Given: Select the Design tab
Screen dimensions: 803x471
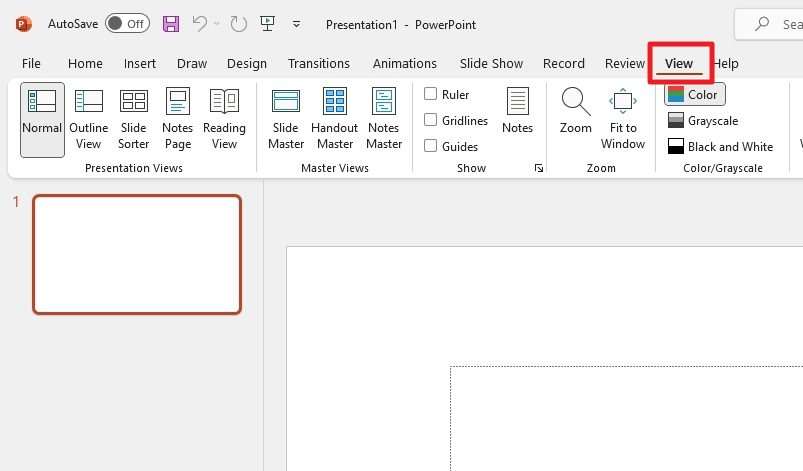Looking at the screenshot, I should (x=247, y=63).
